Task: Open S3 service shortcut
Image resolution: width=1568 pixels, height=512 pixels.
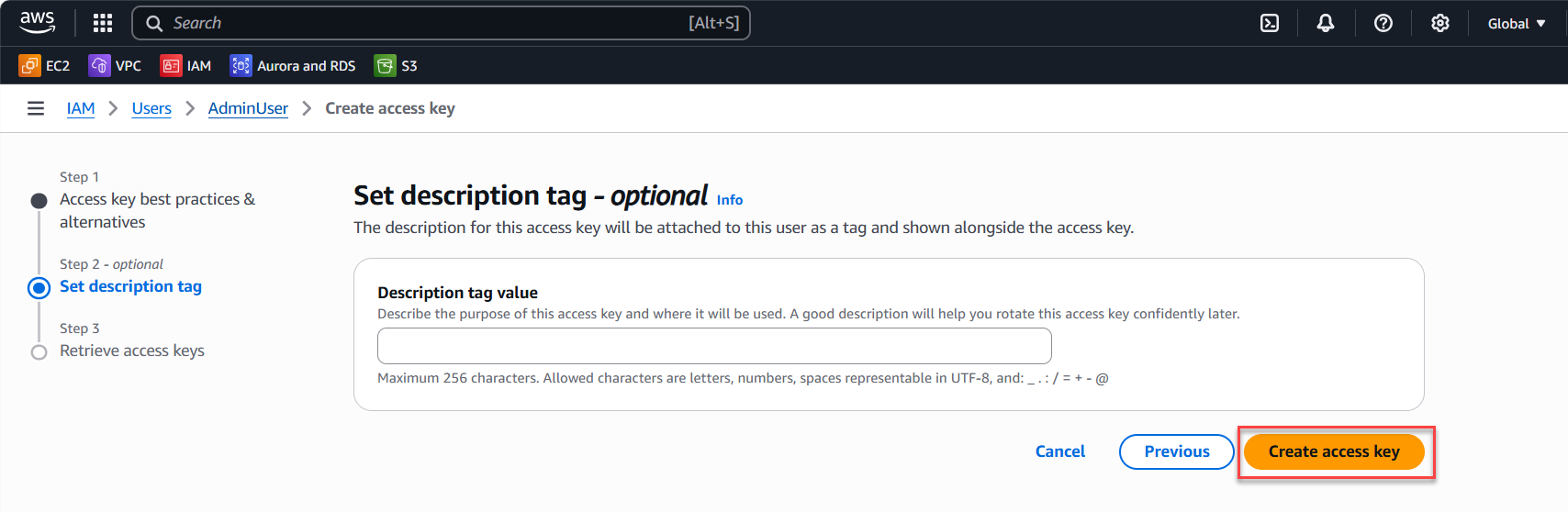Action: tap(396, 66)
